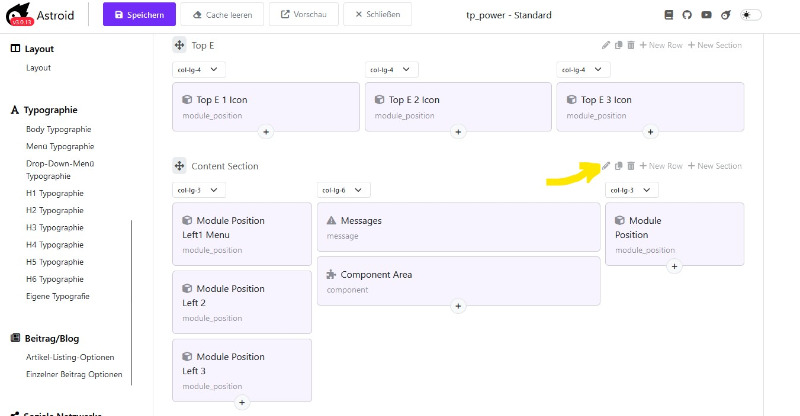The image size is (800, 416).
Task: Open H3 Typographie settings
Action: coord(55,228)
